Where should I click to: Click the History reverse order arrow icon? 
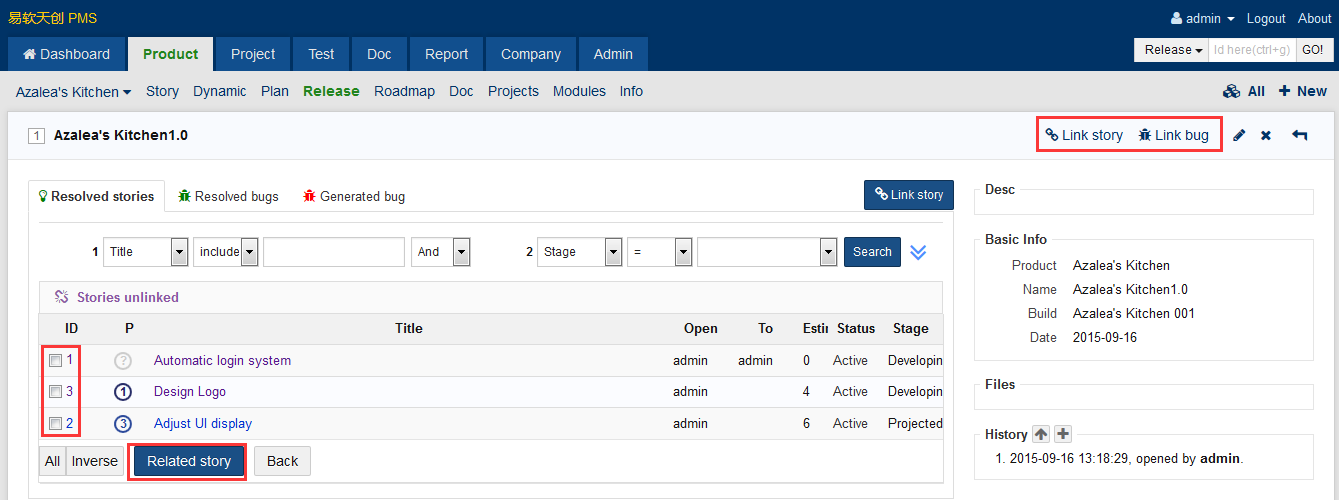[1041, 434]
